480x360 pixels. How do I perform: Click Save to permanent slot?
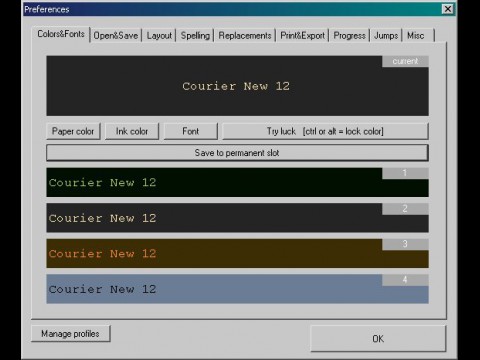[x=237, y=153]
